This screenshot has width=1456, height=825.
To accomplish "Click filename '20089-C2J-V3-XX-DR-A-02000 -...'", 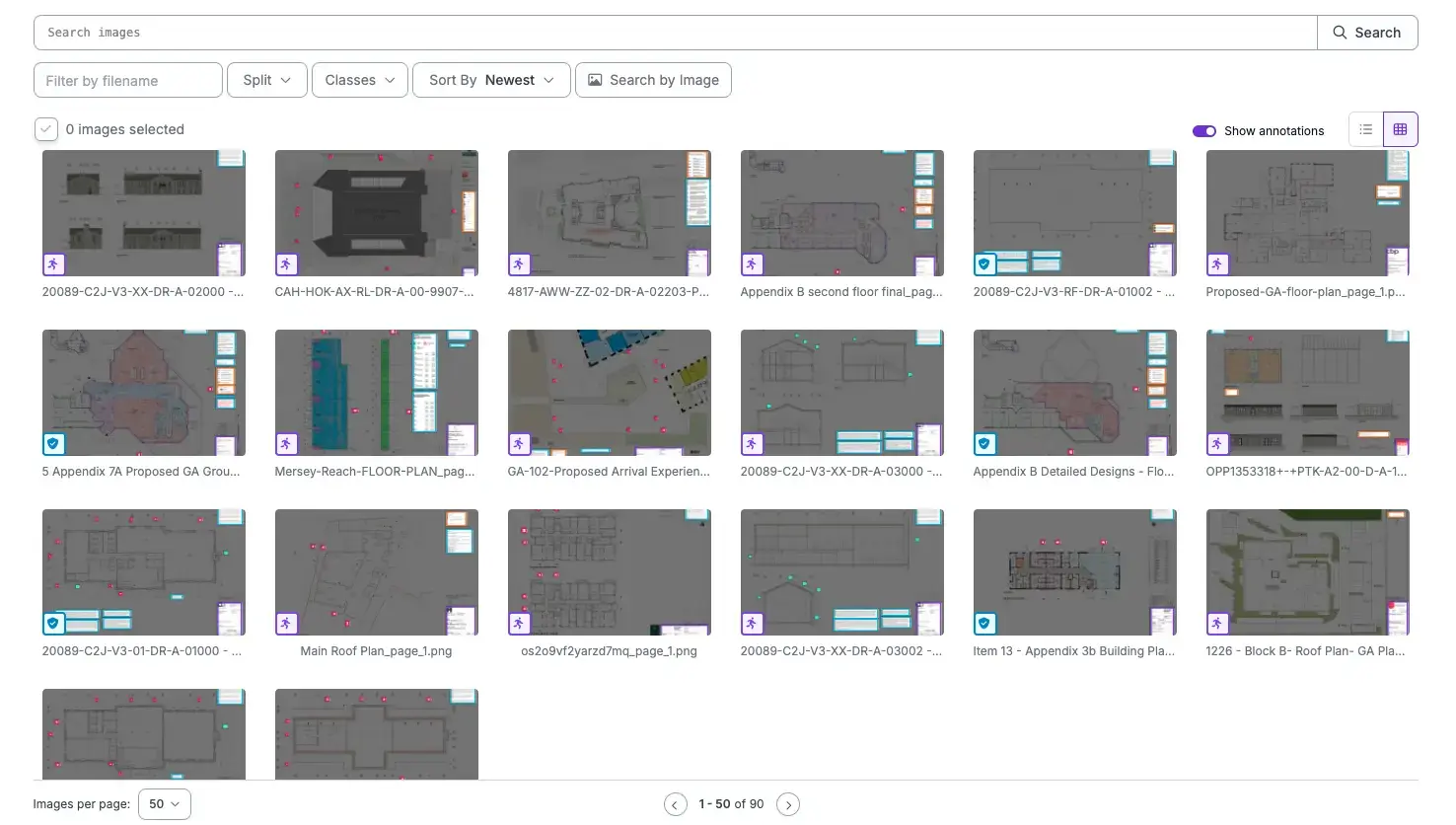I will [x=143, y=292].
